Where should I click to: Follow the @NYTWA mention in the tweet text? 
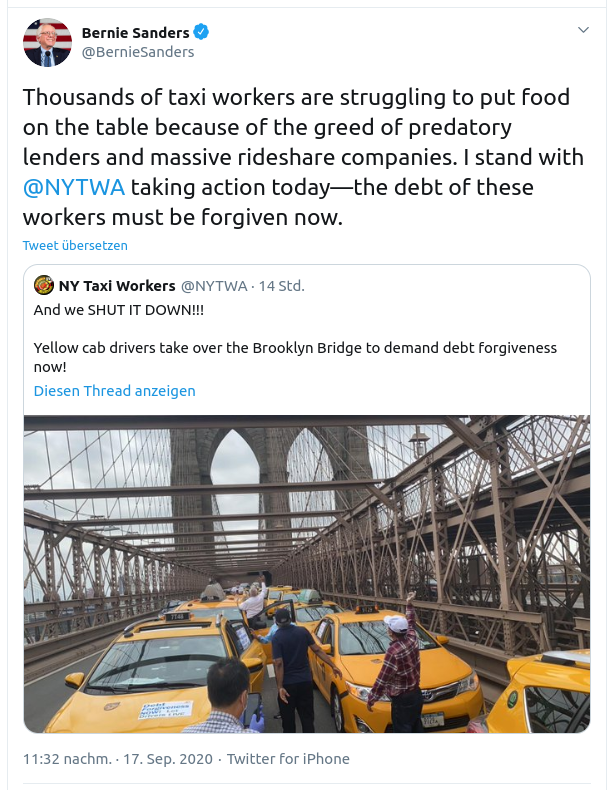pyautogui.click(x=72, y=187)
